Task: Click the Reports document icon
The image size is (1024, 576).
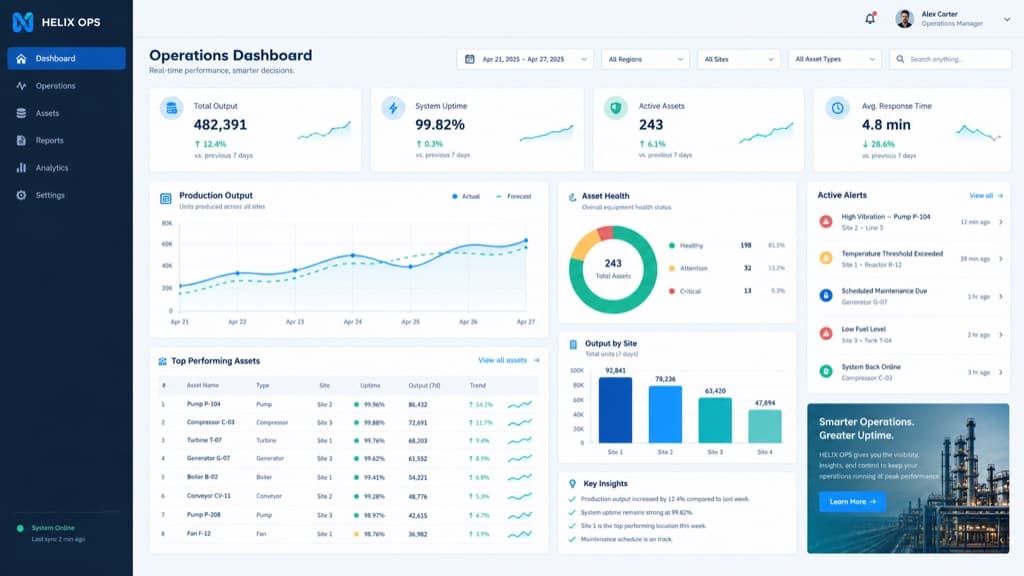Action: [x=21, y=140]
